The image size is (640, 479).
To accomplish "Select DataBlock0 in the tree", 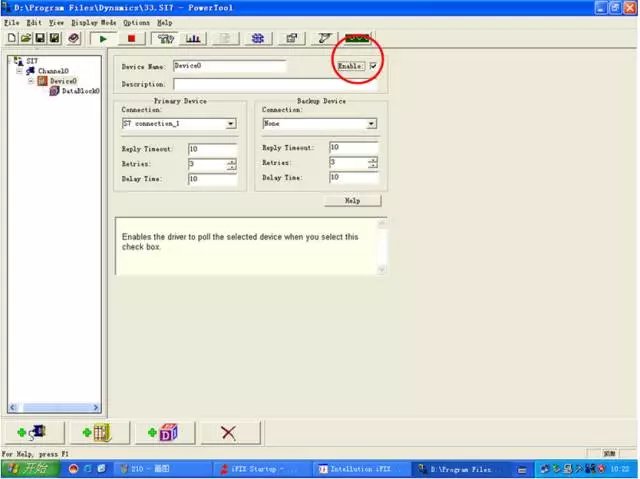I will click(80, 91).
